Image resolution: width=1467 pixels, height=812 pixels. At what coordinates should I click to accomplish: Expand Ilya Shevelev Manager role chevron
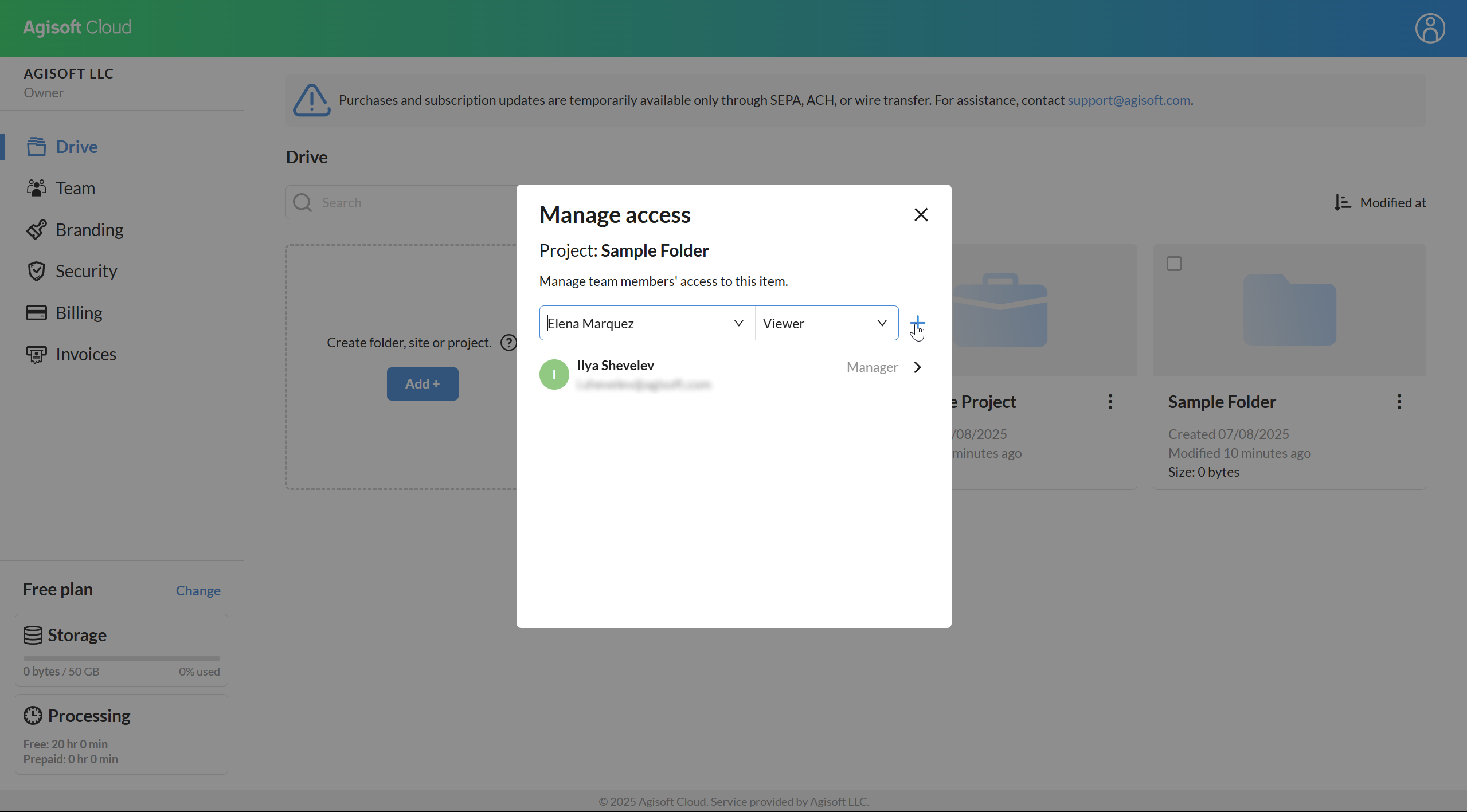pyautogui.click(x=917, y=367)
